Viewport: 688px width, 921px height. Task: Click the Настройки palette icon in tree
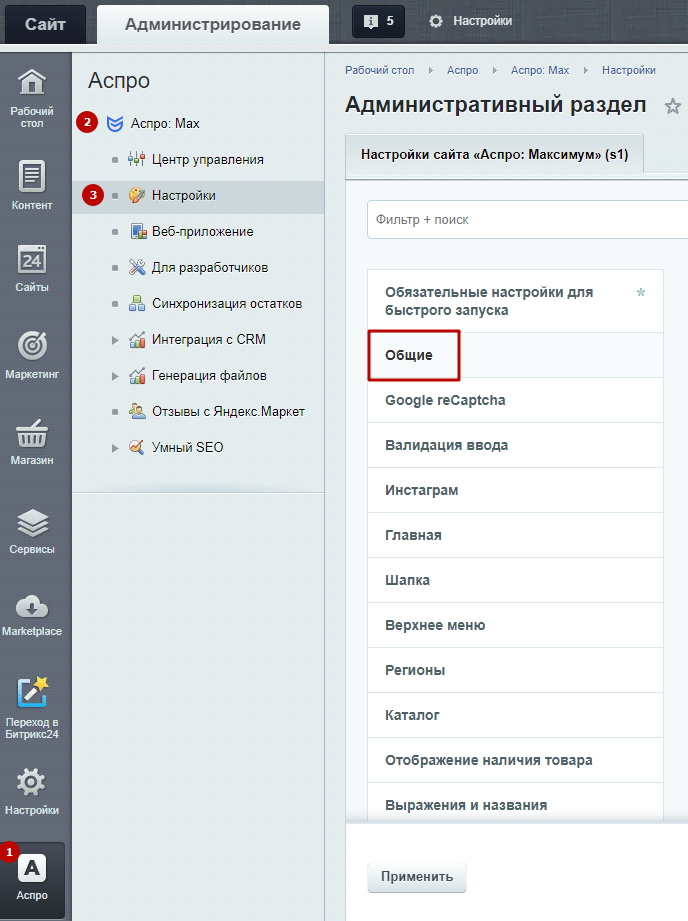[136, 195]
